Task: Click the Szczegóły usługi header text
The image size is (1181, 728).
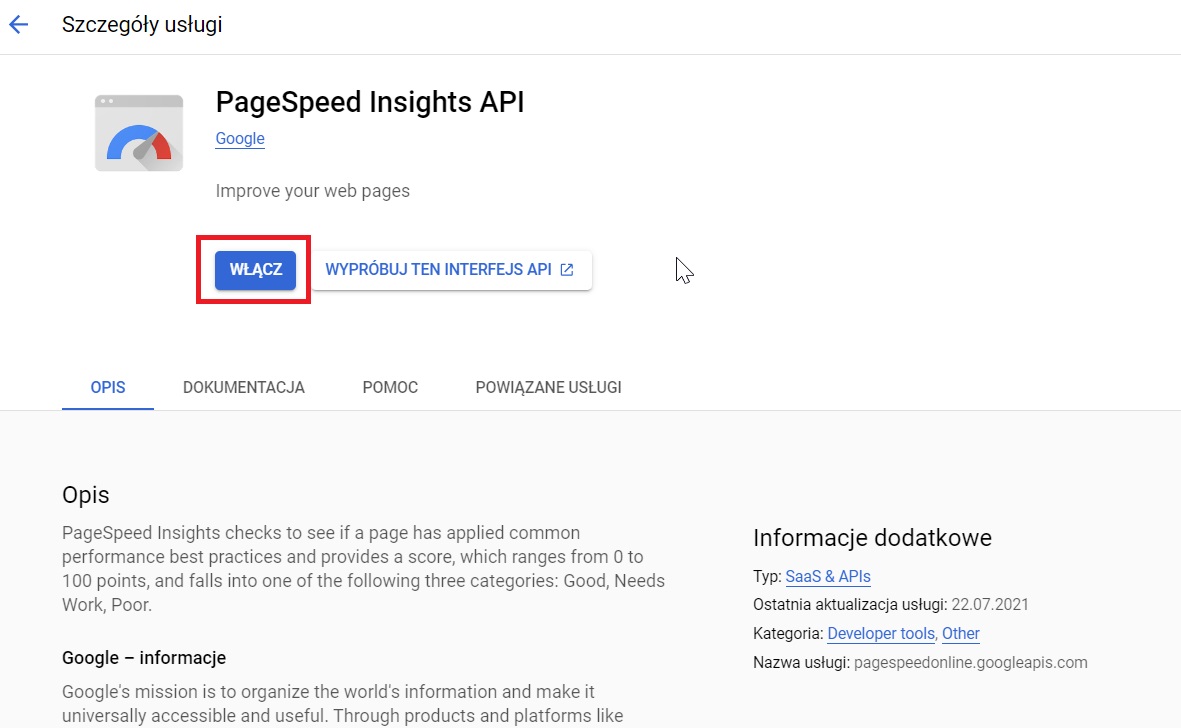Action: click(x=141, y=24)
